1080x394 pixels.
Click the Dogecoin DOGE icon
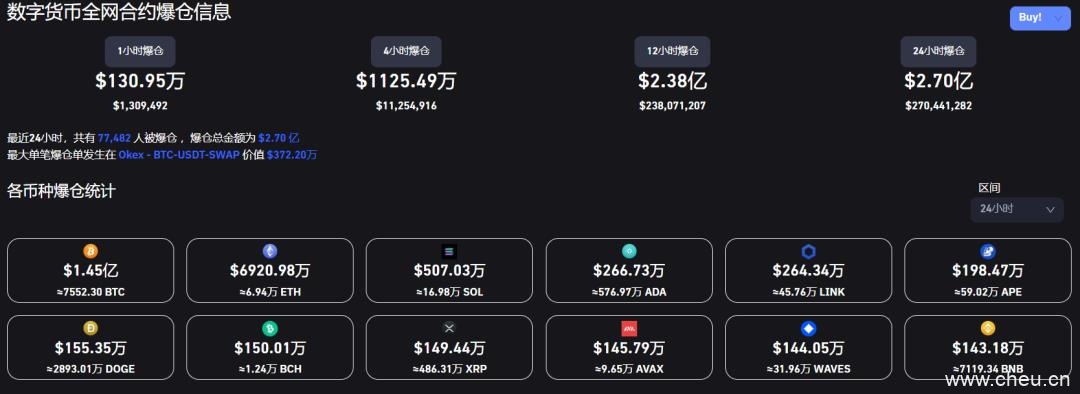tap(90, 328)
